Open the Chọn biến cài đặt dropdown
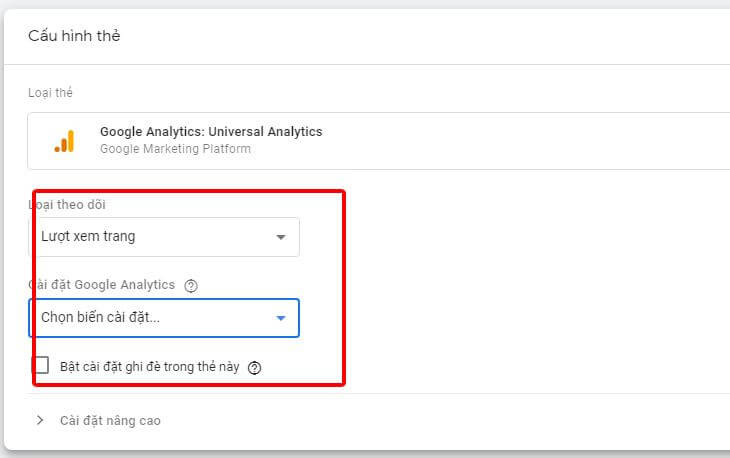The width and height of the screenshot is (730, 458). coord(164,318)
